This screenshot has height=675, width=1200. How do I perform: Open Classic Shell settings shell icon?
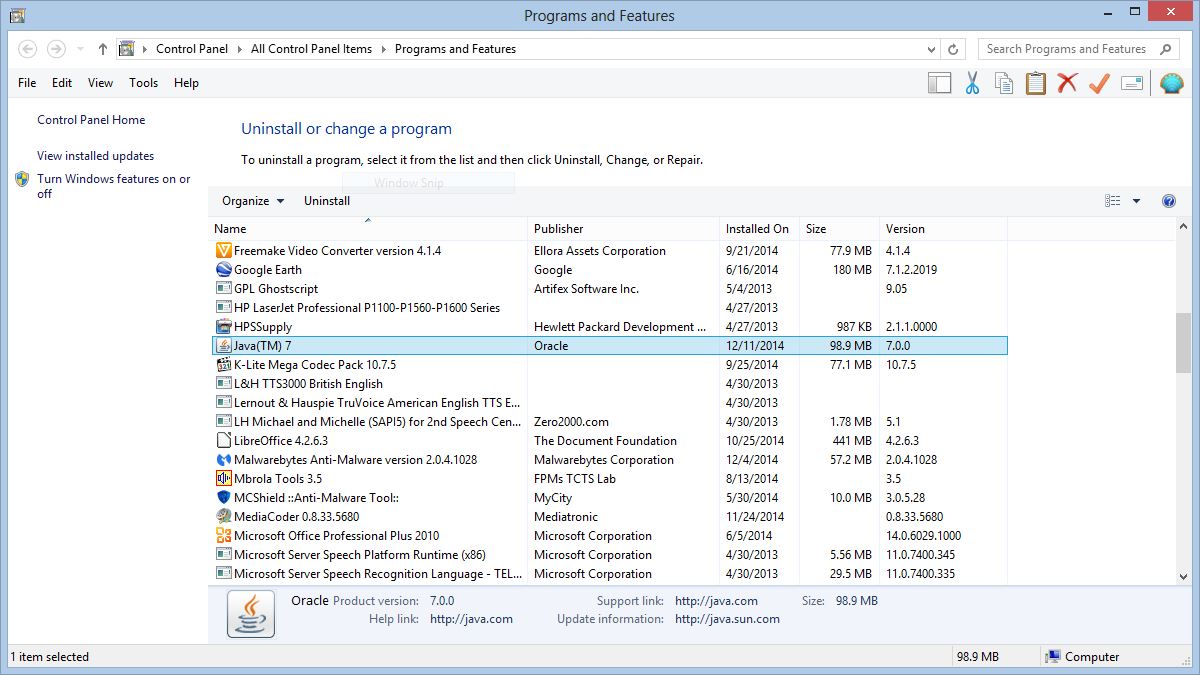pyautogui.click(x=1171, y=83)
